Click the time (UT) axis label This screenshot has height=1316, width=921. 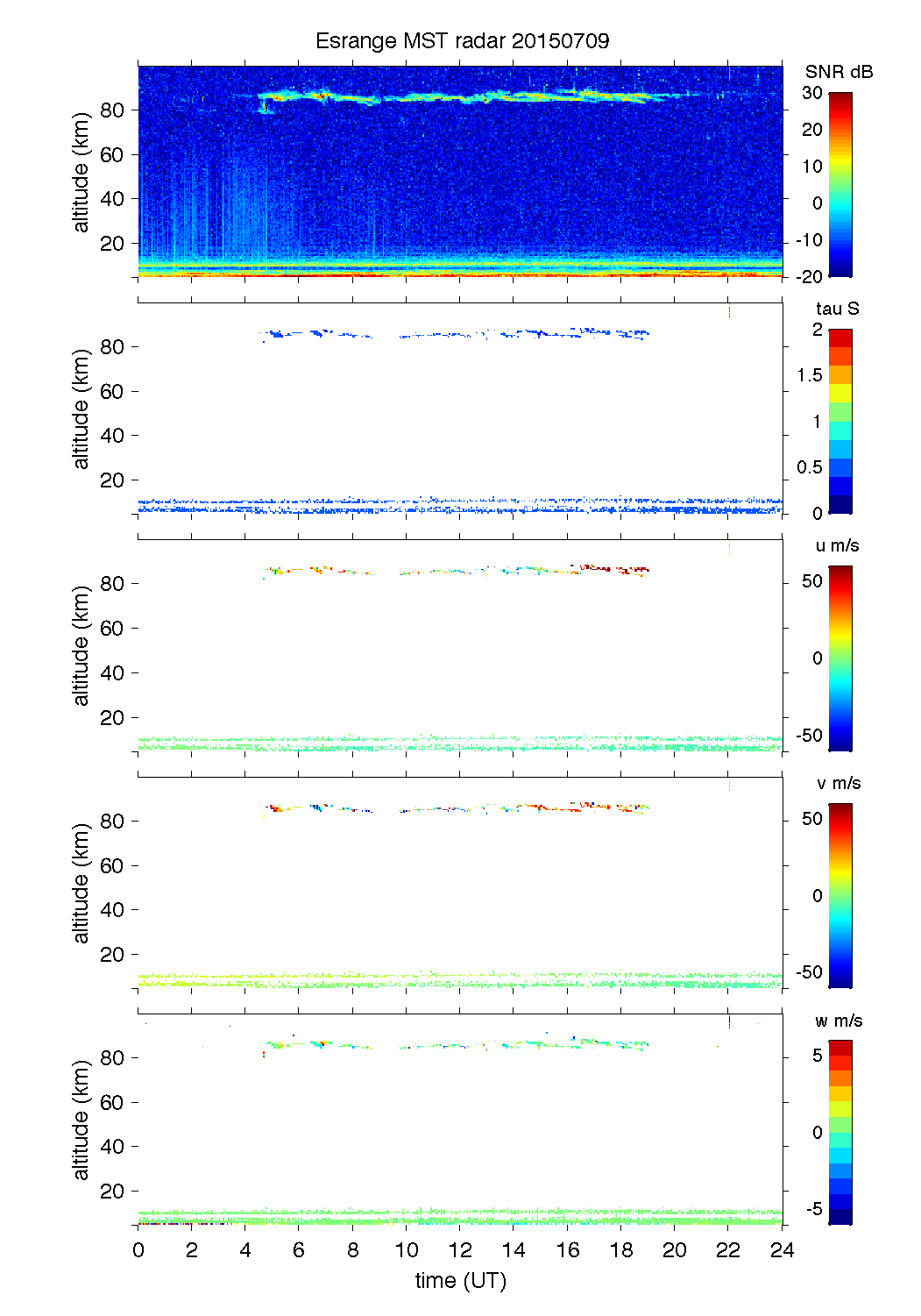pos(460,1281)
